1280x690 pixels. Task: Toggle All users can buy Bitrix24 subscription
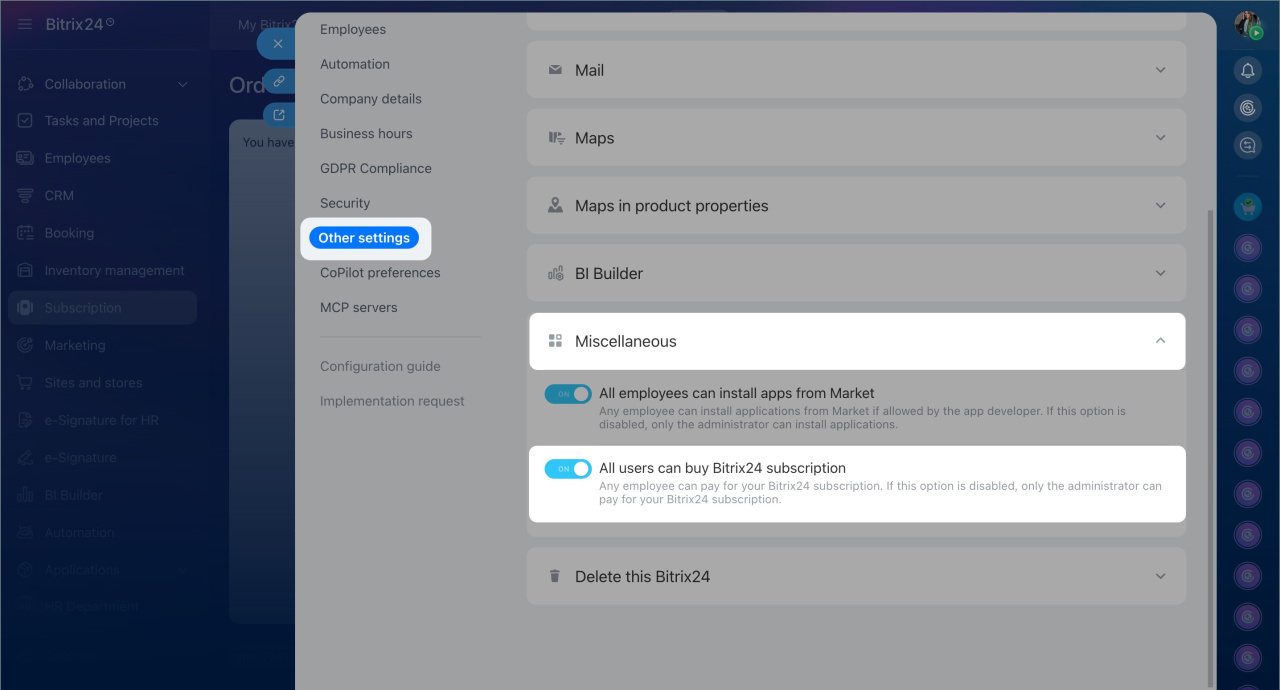coord(567,469)
